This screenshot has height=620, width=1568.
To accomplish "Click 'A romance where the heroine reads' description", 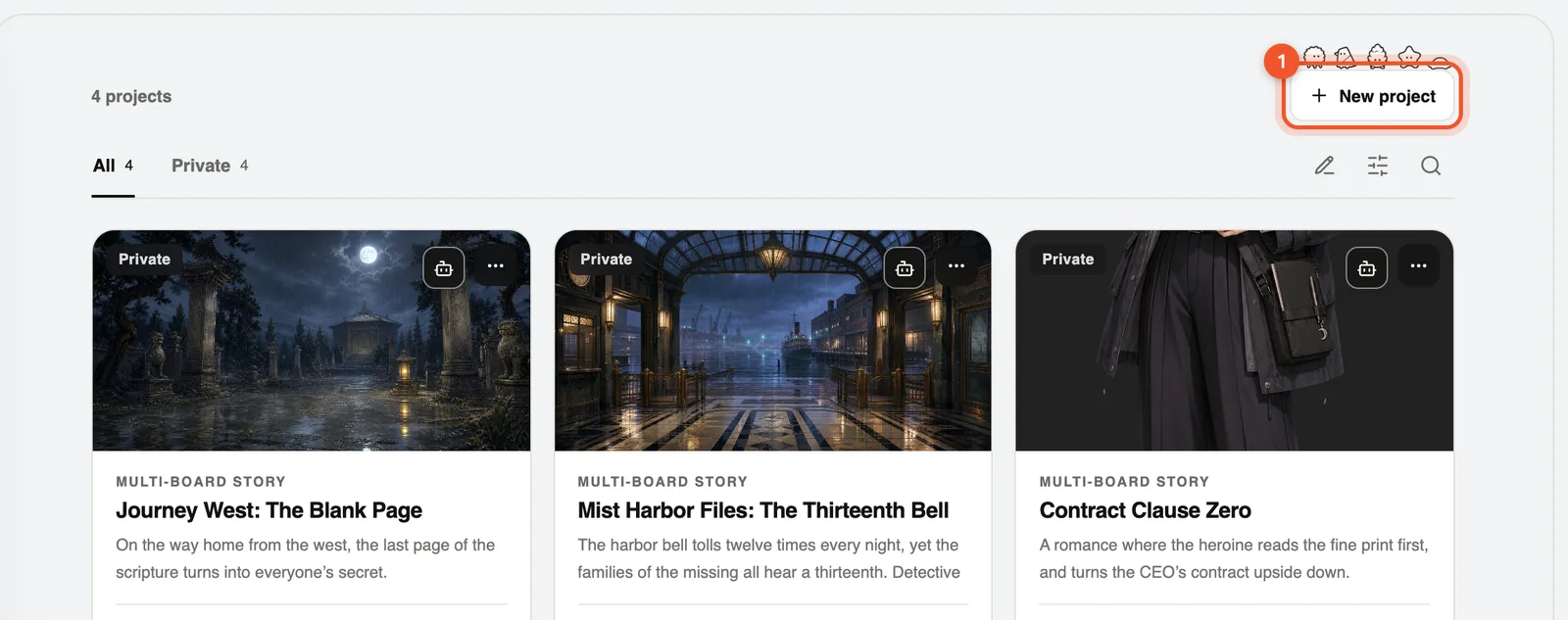I will pos(1234,558).
